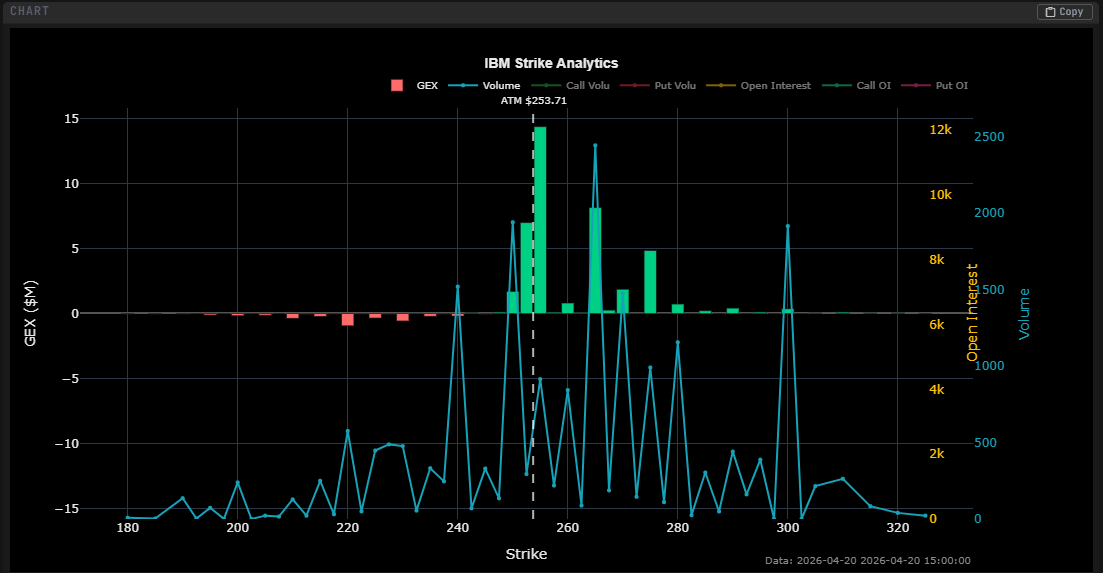Screen dimensions: 1103x573
Task: Click the ATM $253.71 annotation
Action: [x=533, y=101]
